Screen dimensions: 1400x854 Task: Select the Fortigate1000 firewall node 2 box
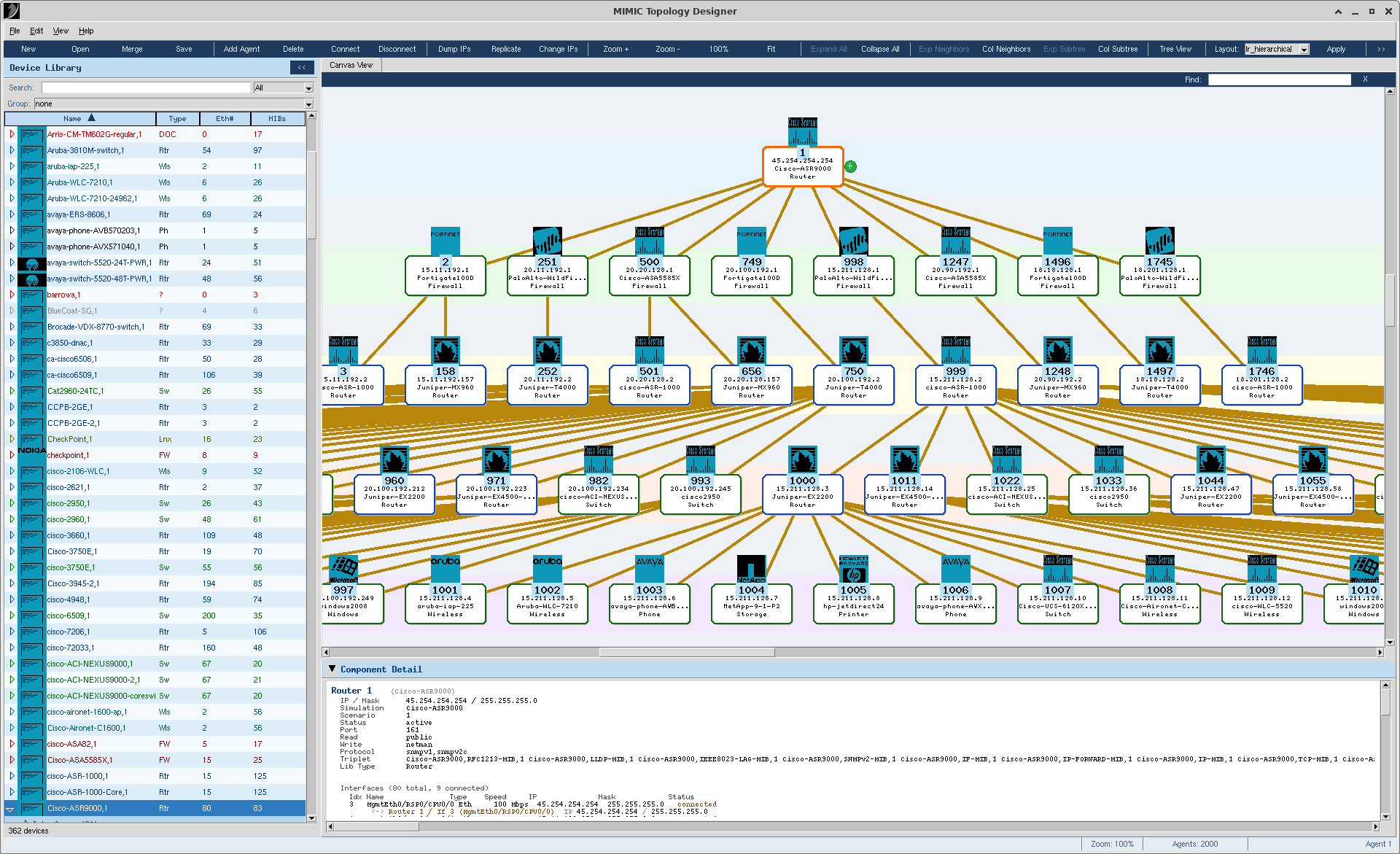coord(445,276)
